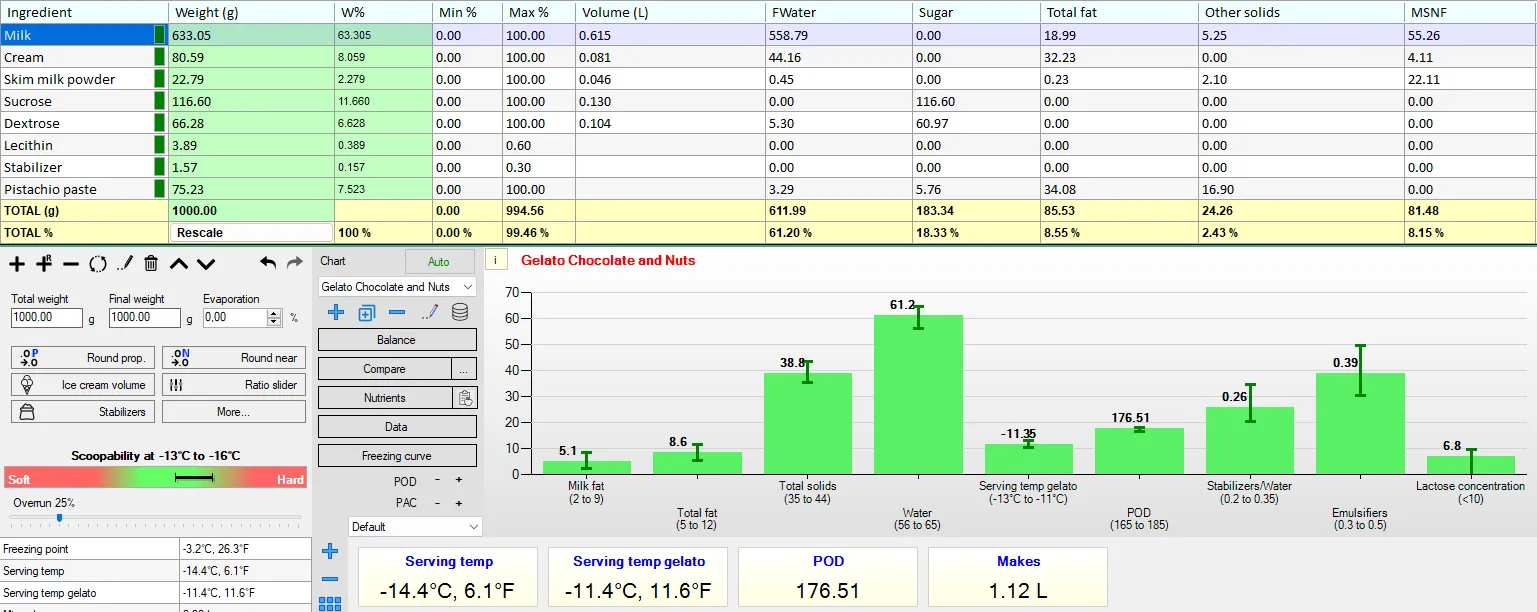Edit ingredient with the pencil icon

pyautogui.click(x=125, y=264)
